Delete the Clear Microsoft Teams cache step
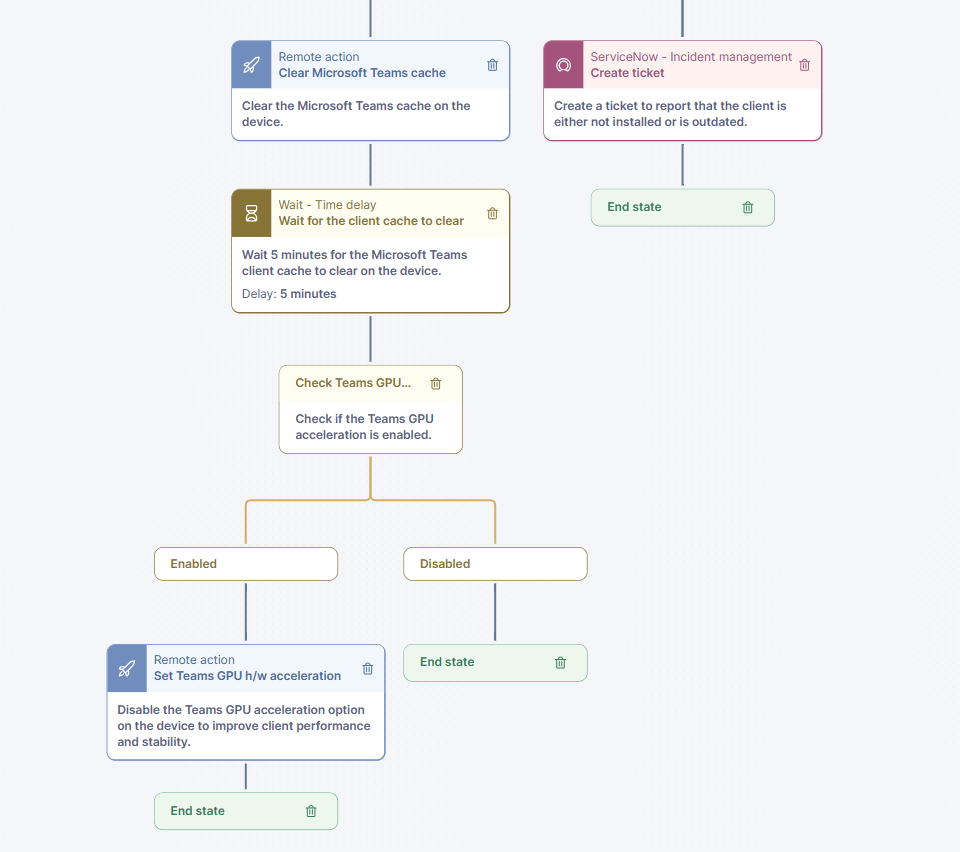The height and width of the screenshot is (852, 960). [492, 65]
